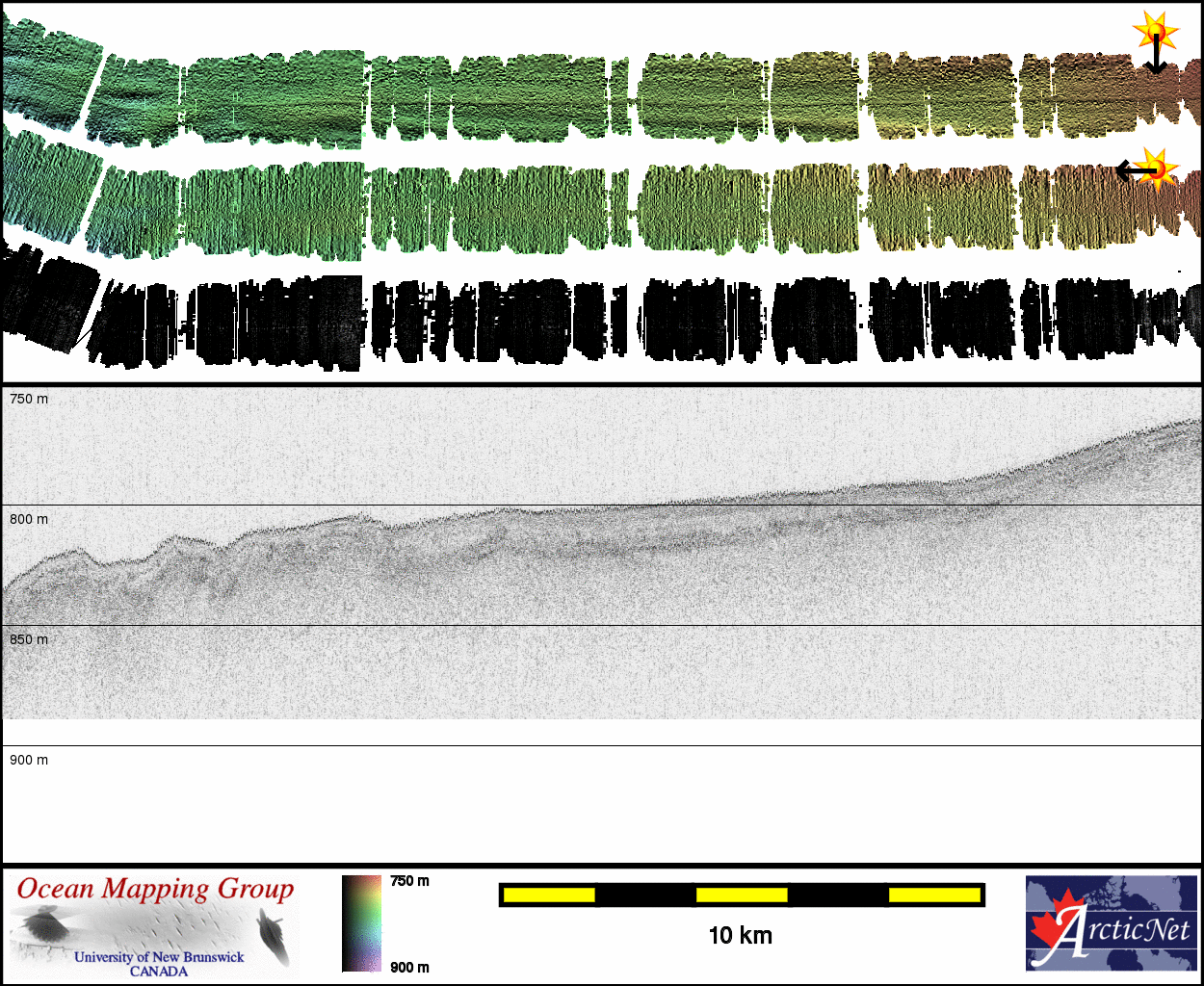Click the depth color scale bar

tap(362, 923)
